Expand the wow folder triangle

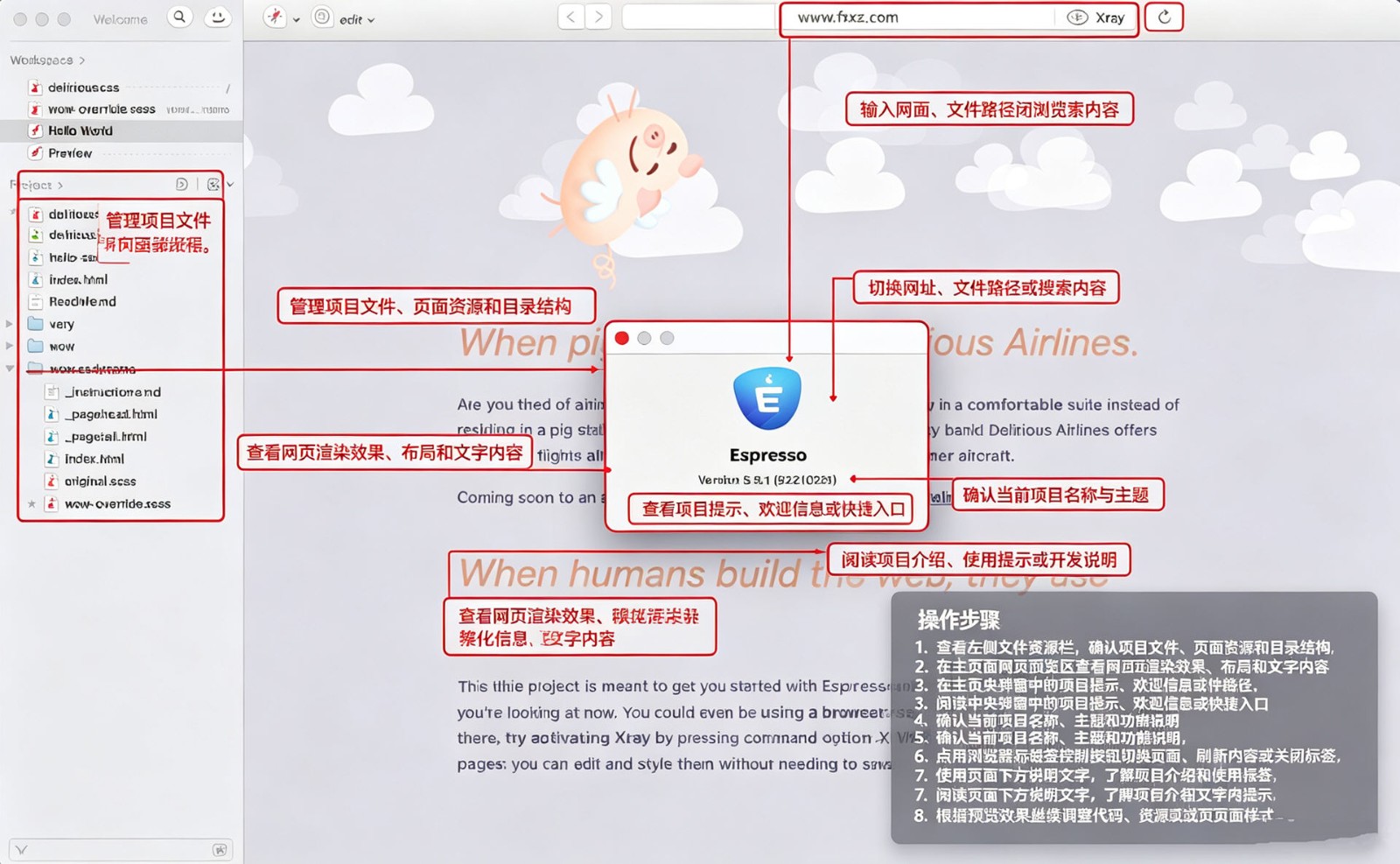tap(10, 347)
